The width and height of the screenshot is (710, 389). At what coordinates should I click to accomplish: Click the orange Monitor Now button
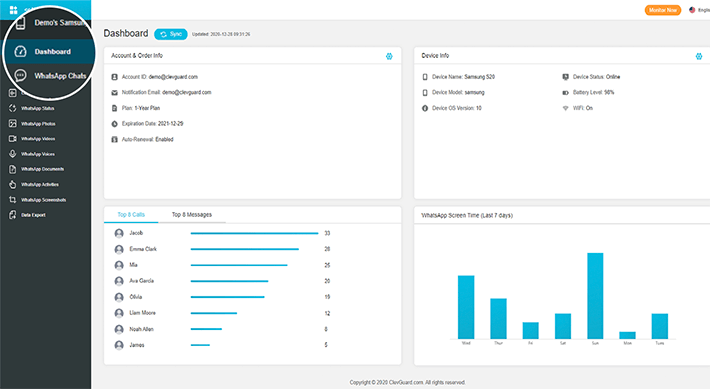pyautogui.click(x=663, y=10)
